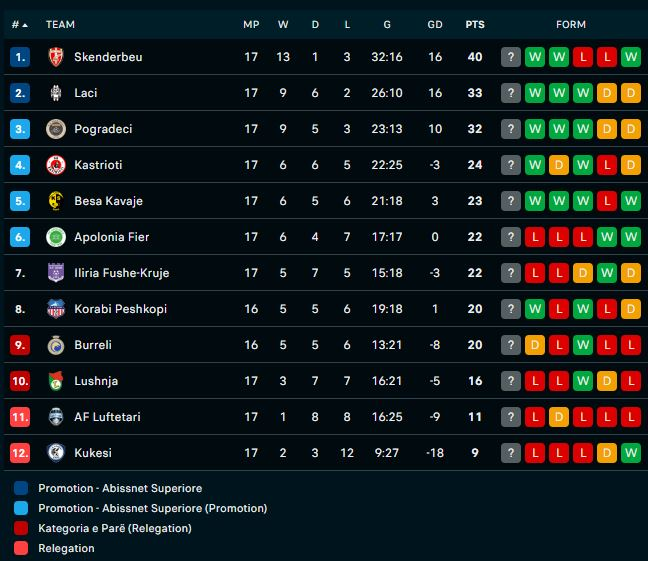Click Skenderbeu's upcoming match '?' form box

[x=511, y=57]
